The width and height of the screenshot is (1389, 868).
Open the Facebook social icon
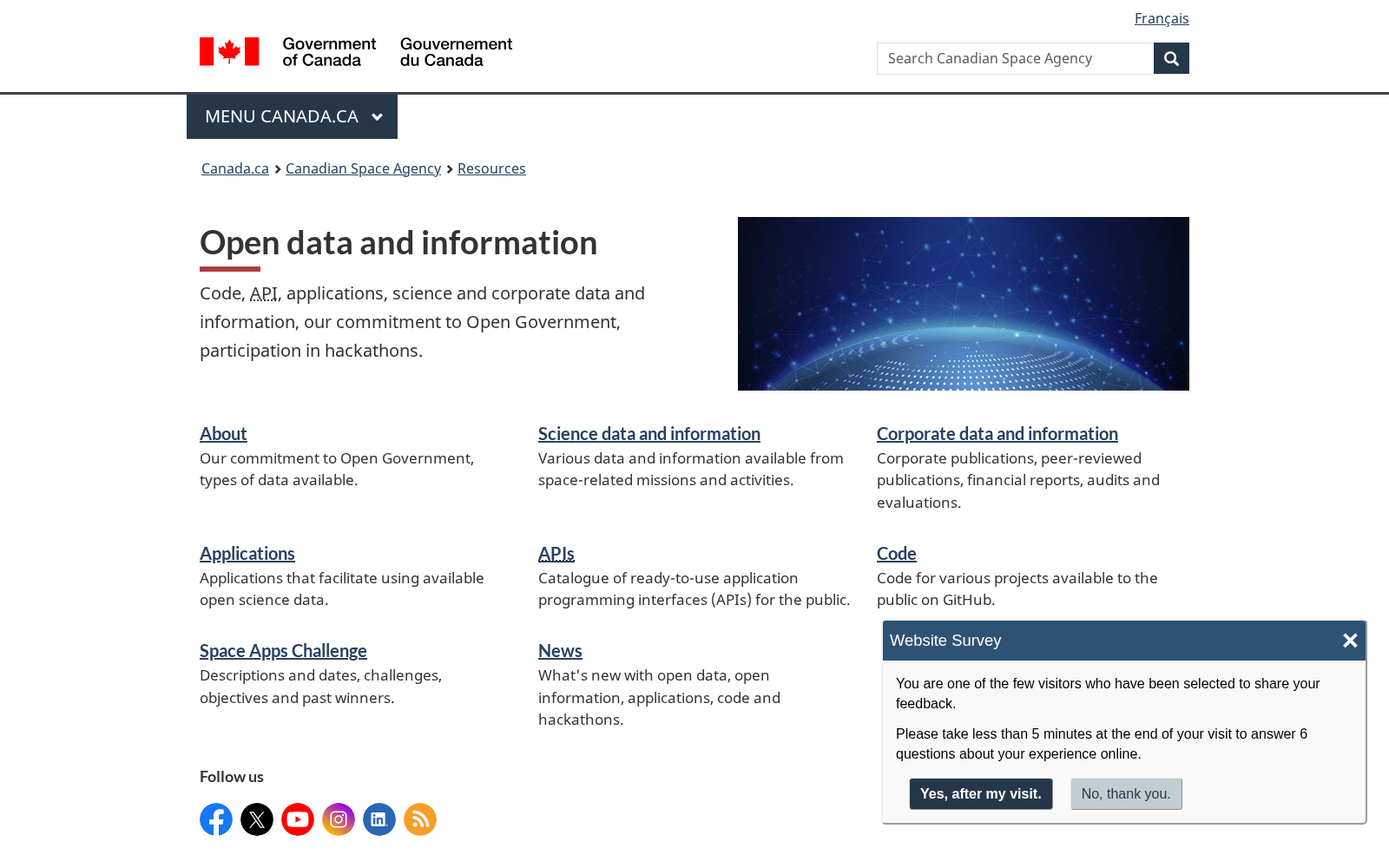[x=216, y=819]
